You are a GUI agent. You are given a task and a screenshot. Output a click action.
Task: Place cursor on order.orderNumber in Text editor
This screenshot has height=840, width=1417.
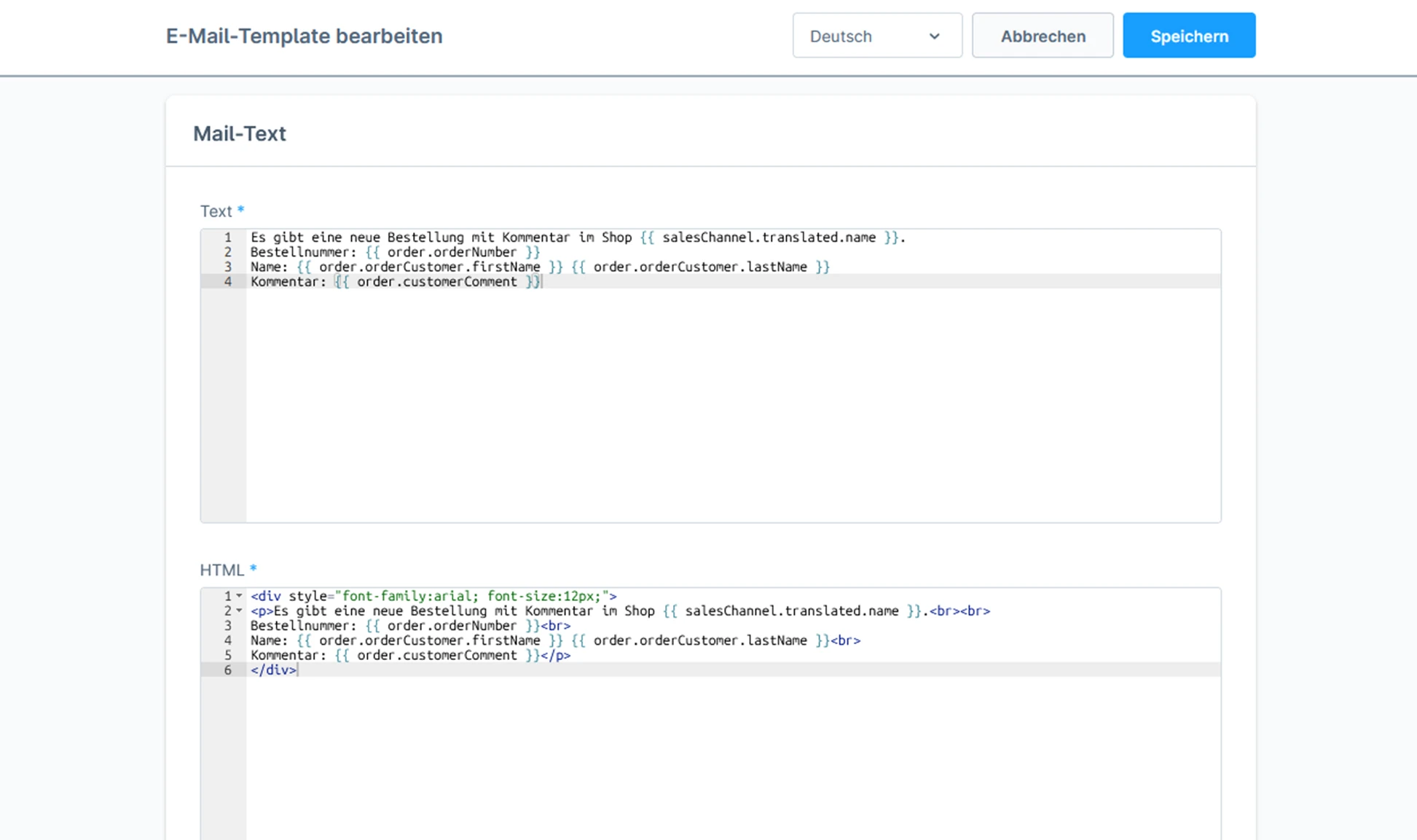click(451, 252)
